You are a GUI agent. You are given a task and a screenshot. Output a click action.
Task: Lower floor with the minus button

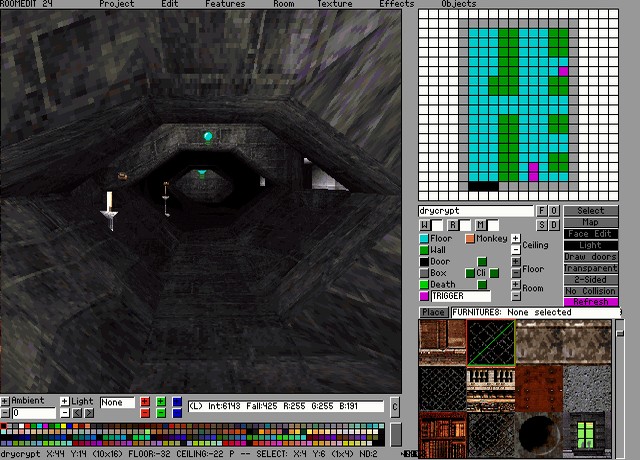click(x=515, y=273)
